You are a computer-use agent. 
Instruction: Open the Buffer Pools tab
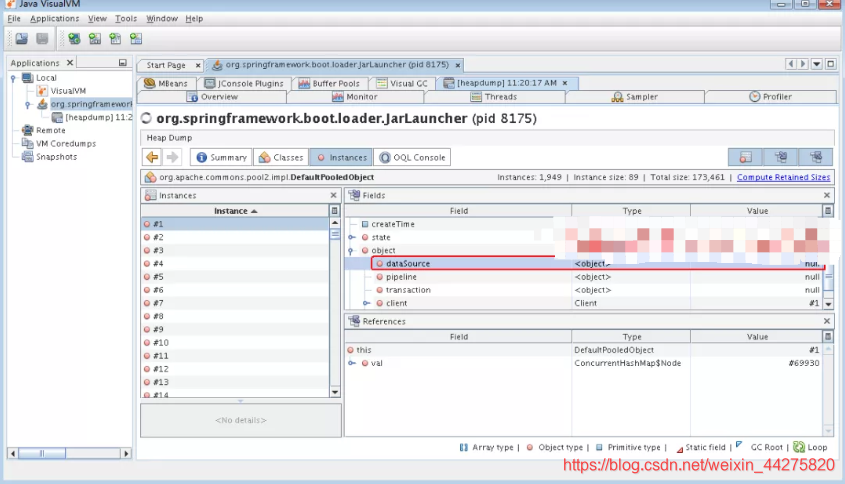pyautogui.click(x=329, y=84)
